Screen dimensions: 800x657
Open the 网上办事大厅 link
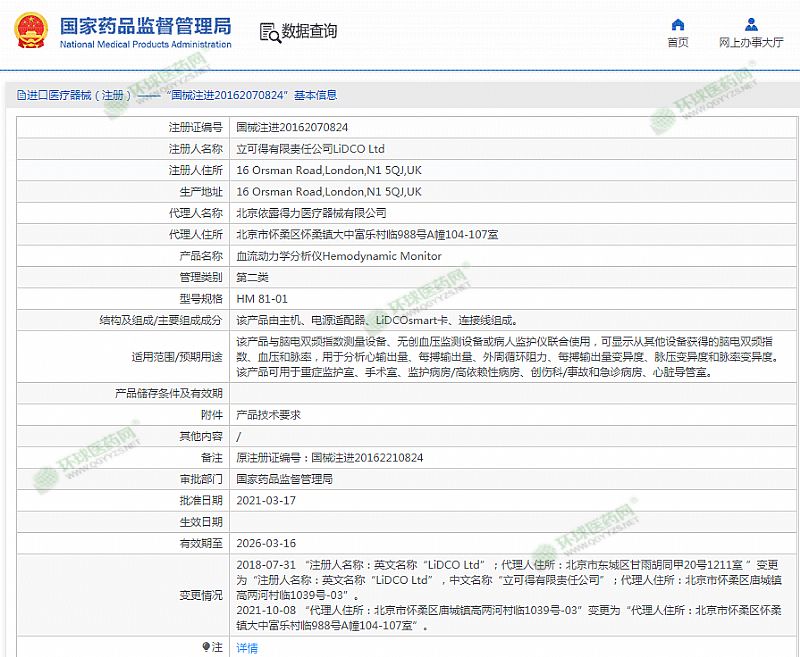pos(751,42)
